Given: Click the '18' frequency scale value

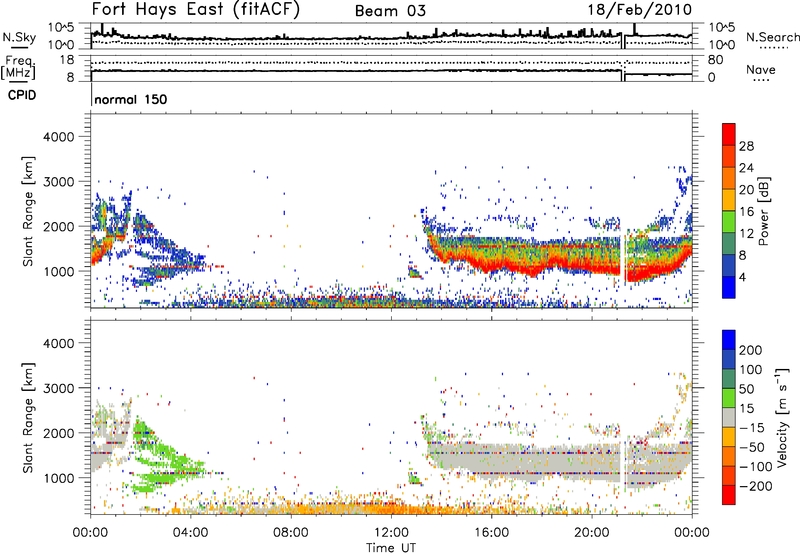Looking at the screenshot, I should (x=67, y=60).
